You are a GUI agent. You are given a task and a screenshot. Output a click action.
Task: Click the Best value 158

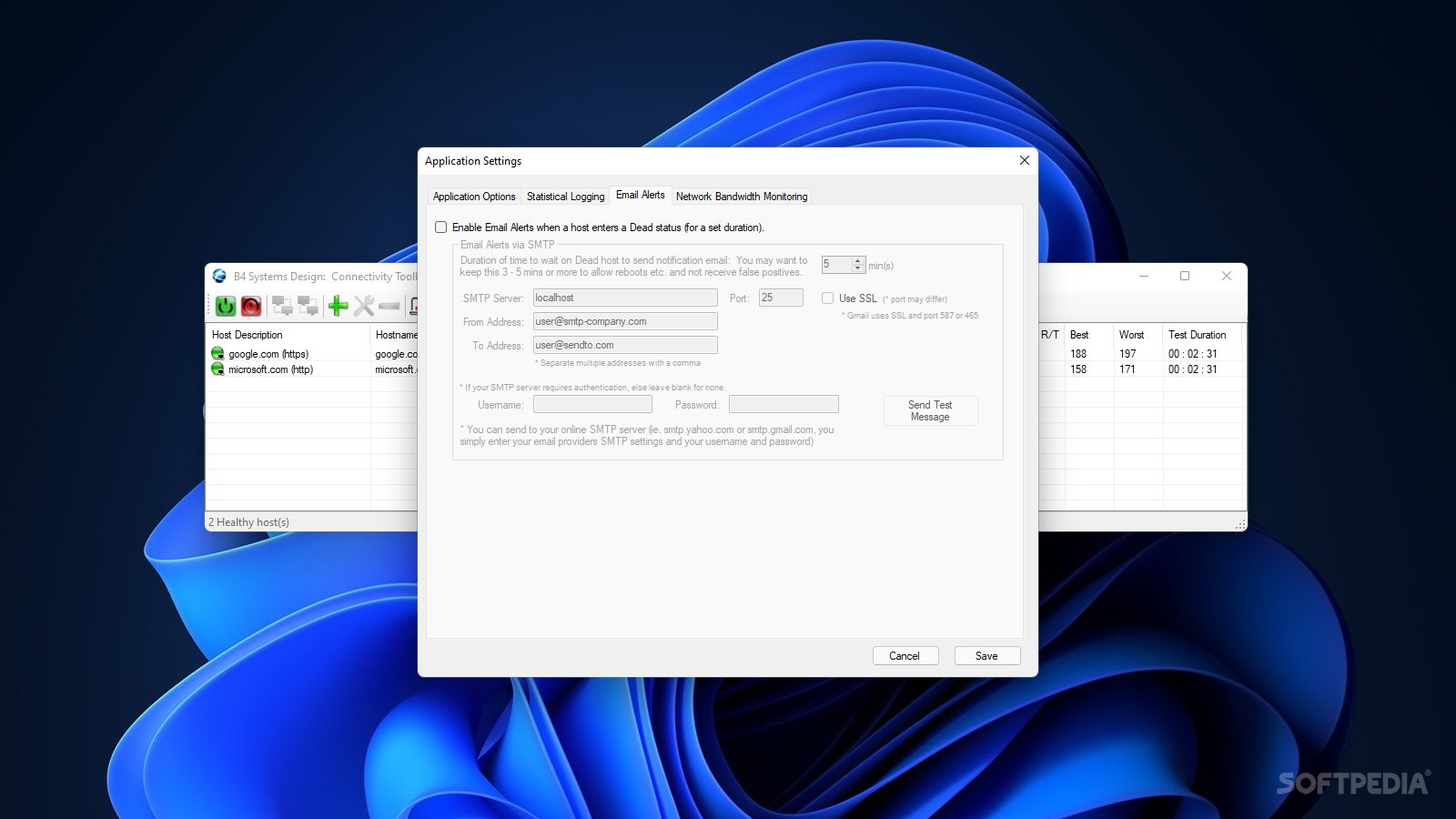click(x=1078, y=369)
